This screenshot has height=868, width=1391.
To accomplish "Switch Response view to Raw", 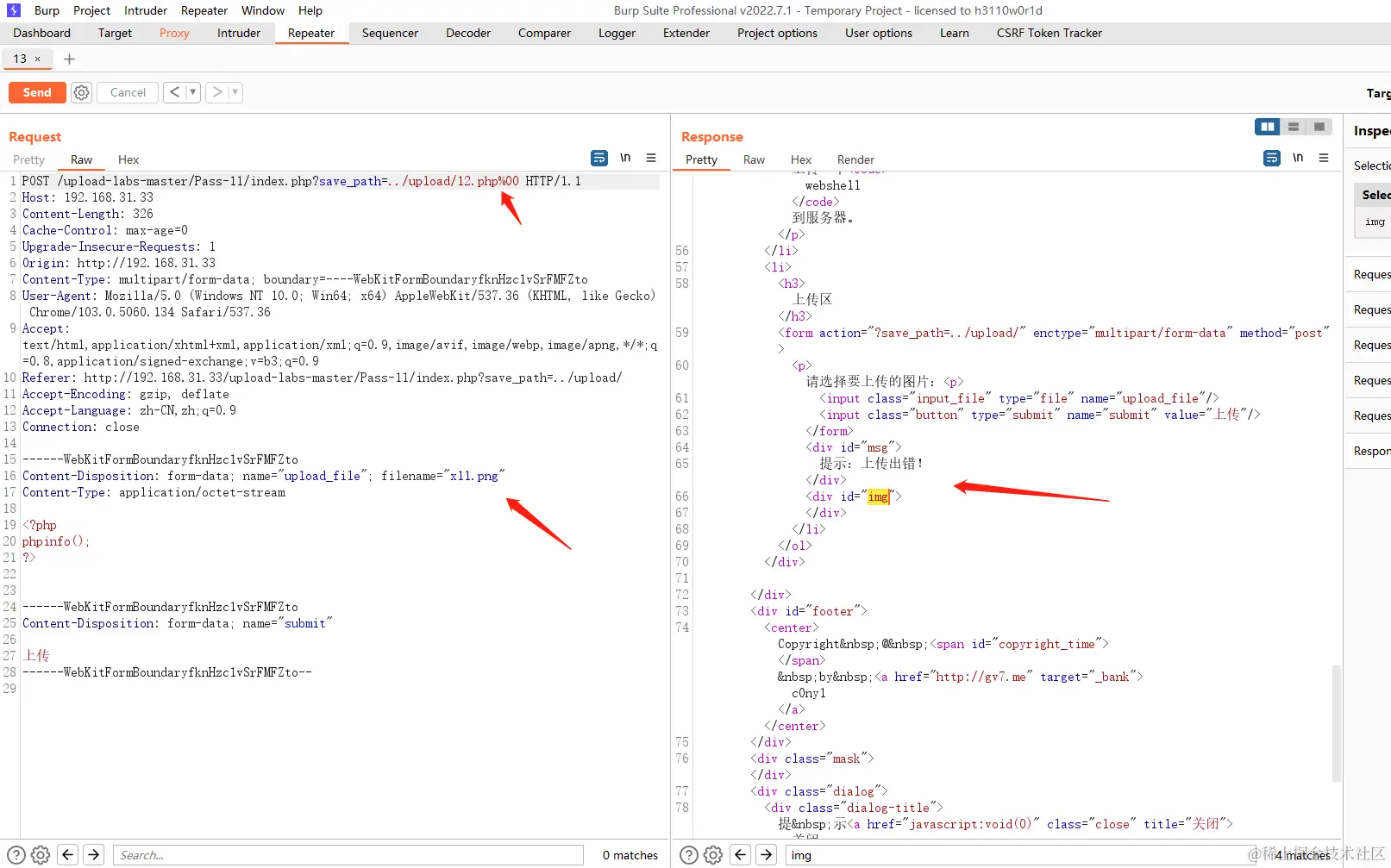I will (x=755, y=159).
